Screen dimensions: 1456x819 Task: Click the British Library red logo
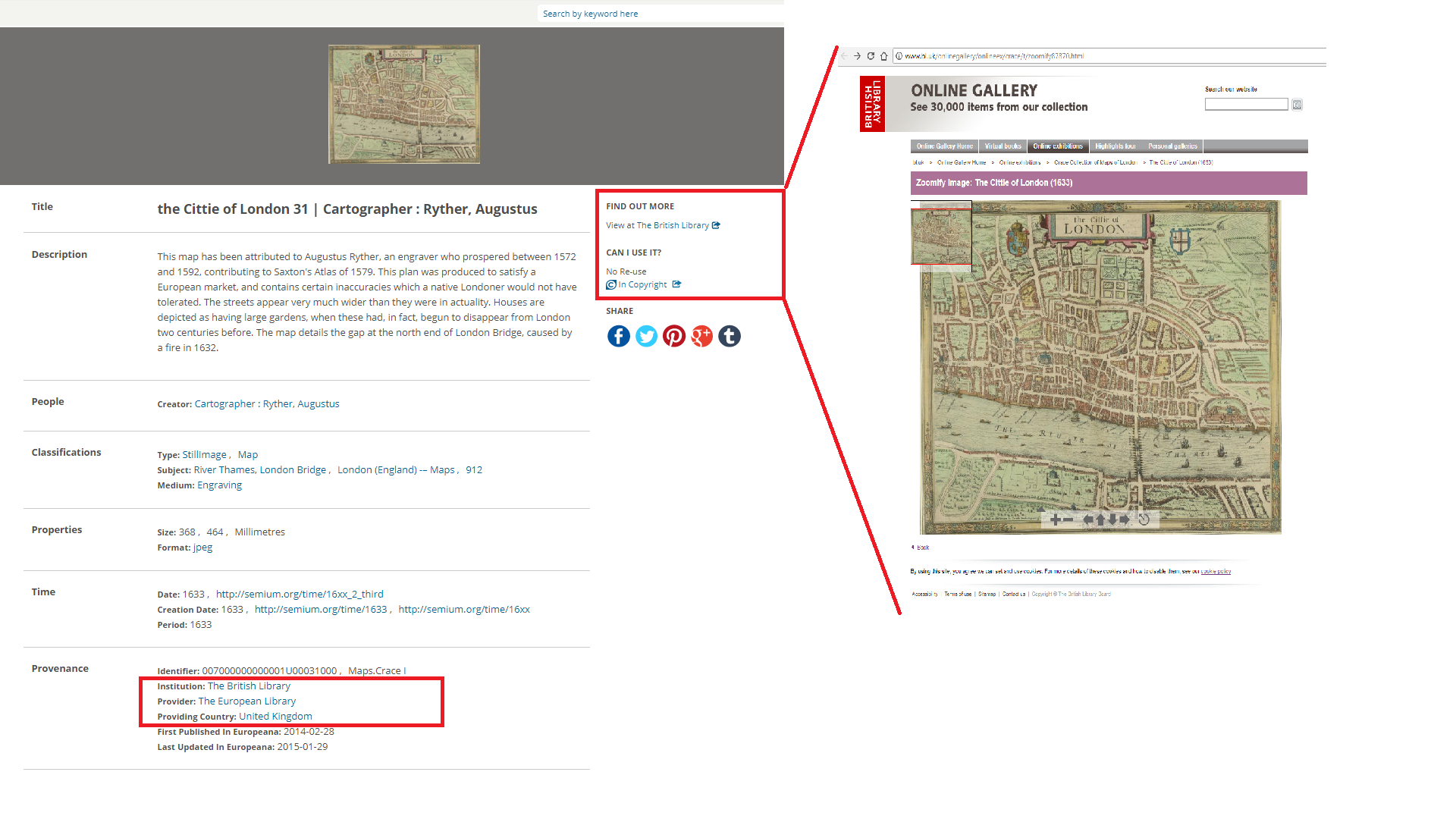tap(872, 104)
